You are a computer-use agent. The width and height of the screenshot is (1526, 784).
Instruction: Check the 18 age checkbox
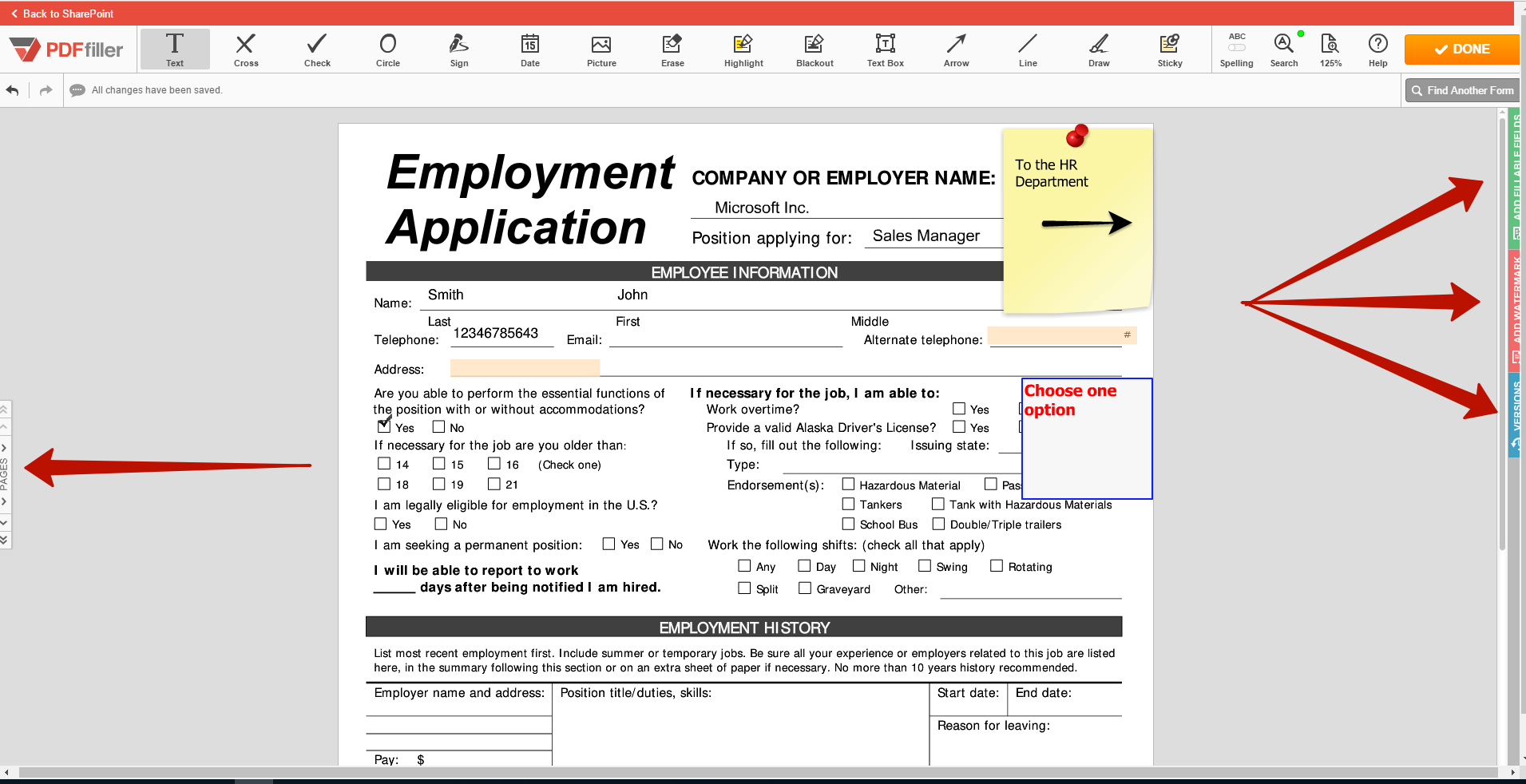pos(384,484)
